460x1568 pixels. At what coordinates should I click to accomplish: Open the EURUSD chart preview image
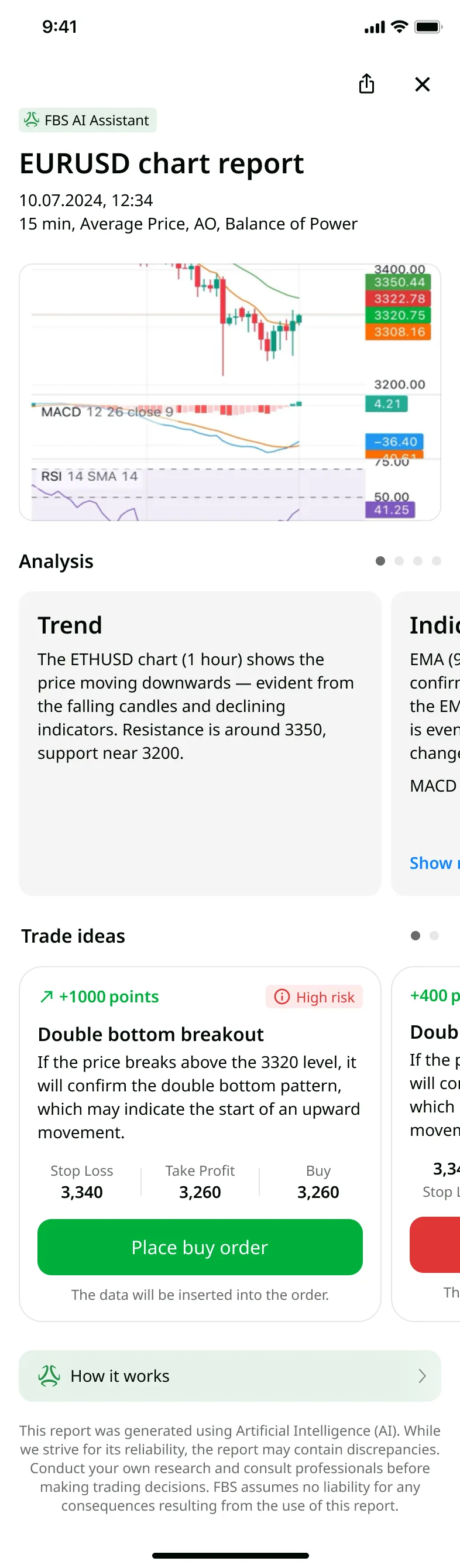point(230,391)
